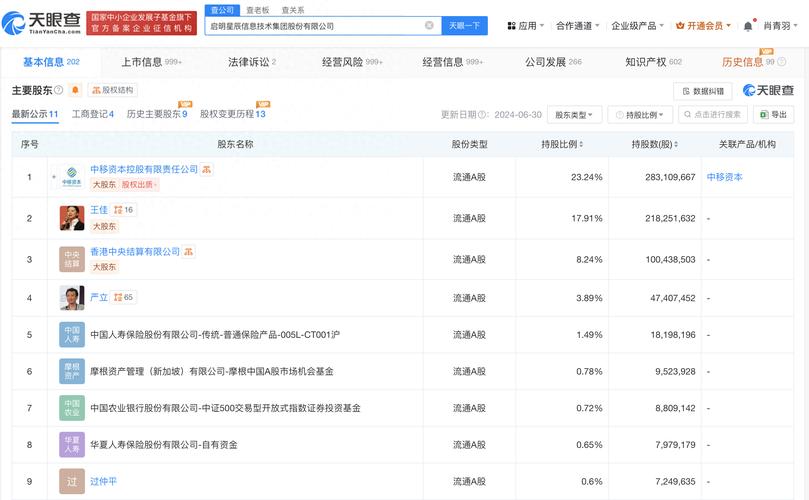Screen dimensions: 809x500
Task: Click the alert bell next to 主要股东
Action: [x=75, y=90]
